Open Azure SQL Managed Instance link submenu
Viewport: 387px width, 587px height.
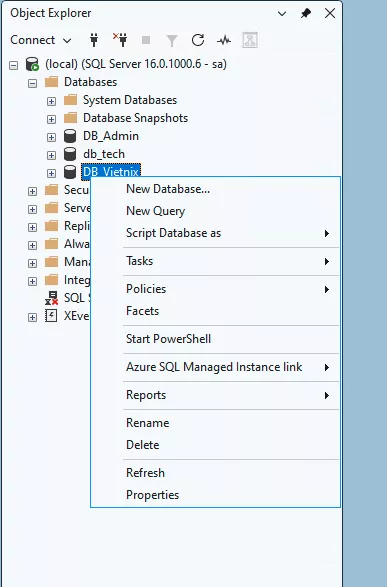pyautogui.click(x=215, y=367)
